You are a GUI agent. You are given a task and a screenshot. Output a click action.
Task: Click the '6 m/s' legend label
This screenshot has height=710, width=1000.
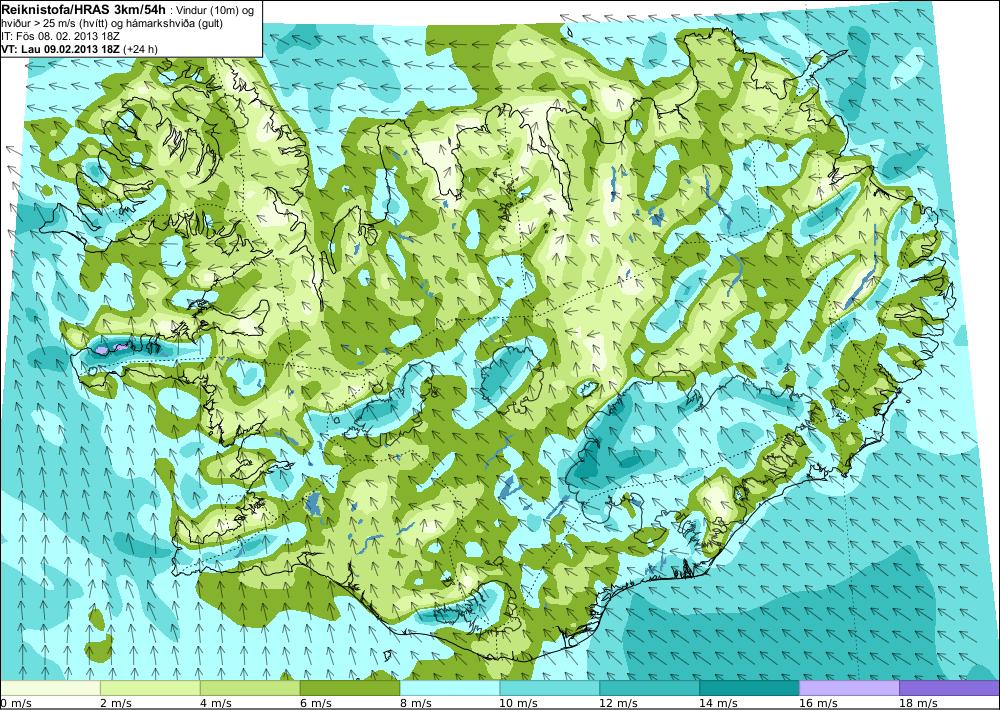click(x=316, y=703)
